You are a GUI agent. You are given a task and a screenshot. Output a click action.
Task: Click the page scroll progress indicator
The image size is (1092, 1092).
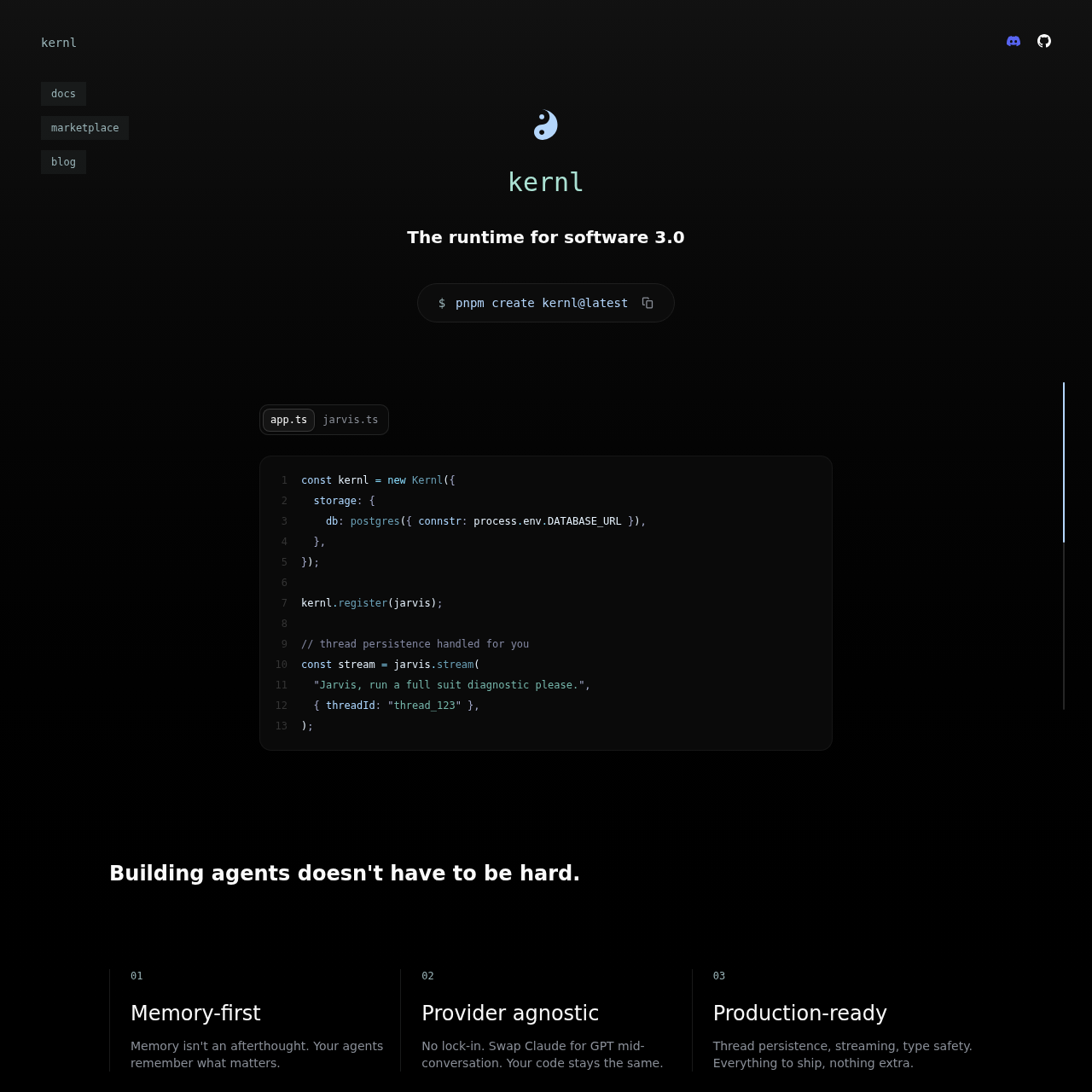pyautogui.click(x=1064, y=546)
